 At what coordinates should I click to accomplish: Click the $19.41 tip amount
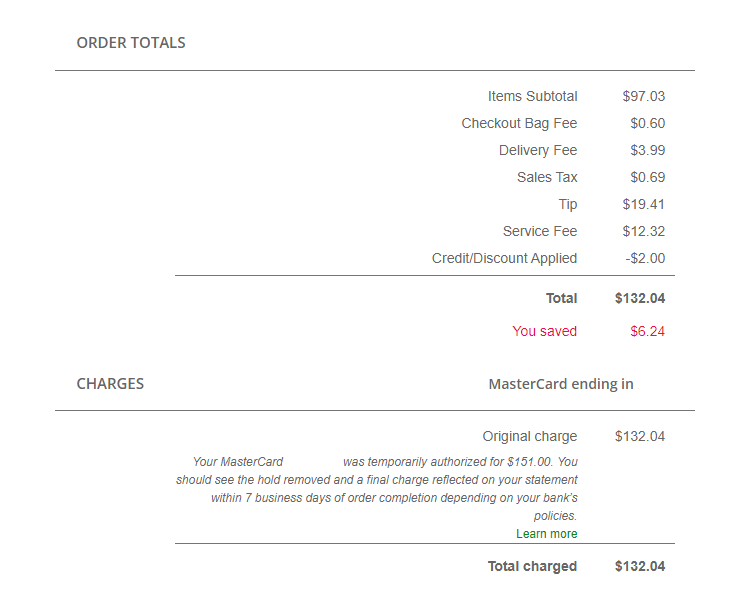tap(643, 205)
